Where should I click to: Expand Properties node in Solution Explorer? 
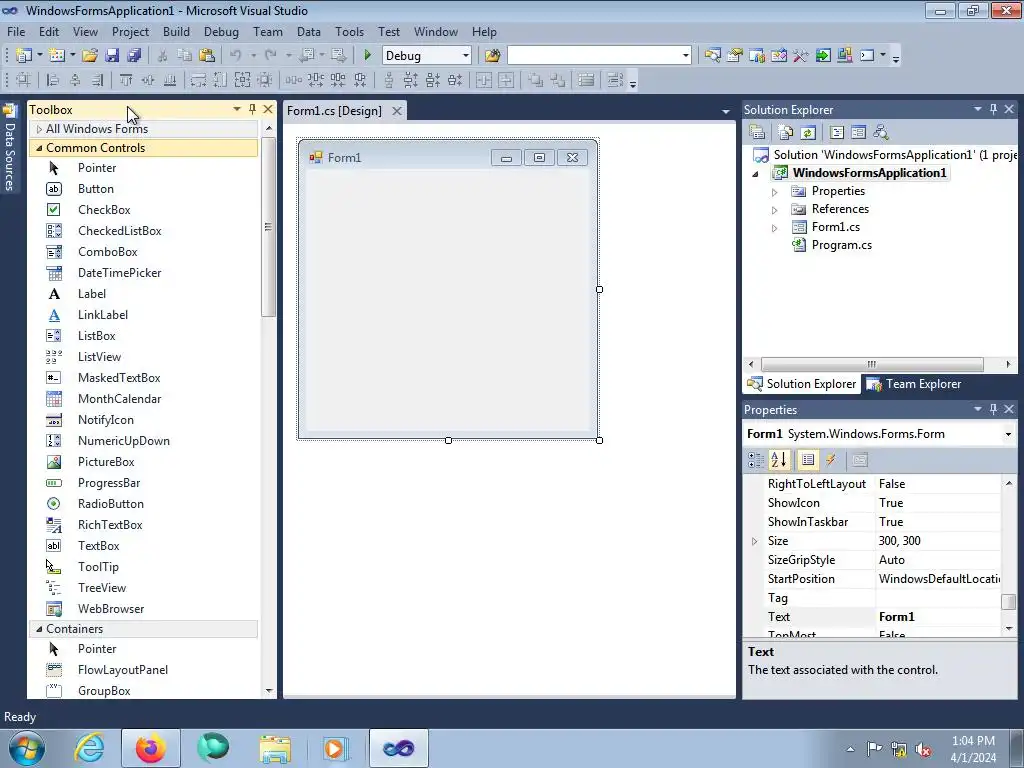775,192
